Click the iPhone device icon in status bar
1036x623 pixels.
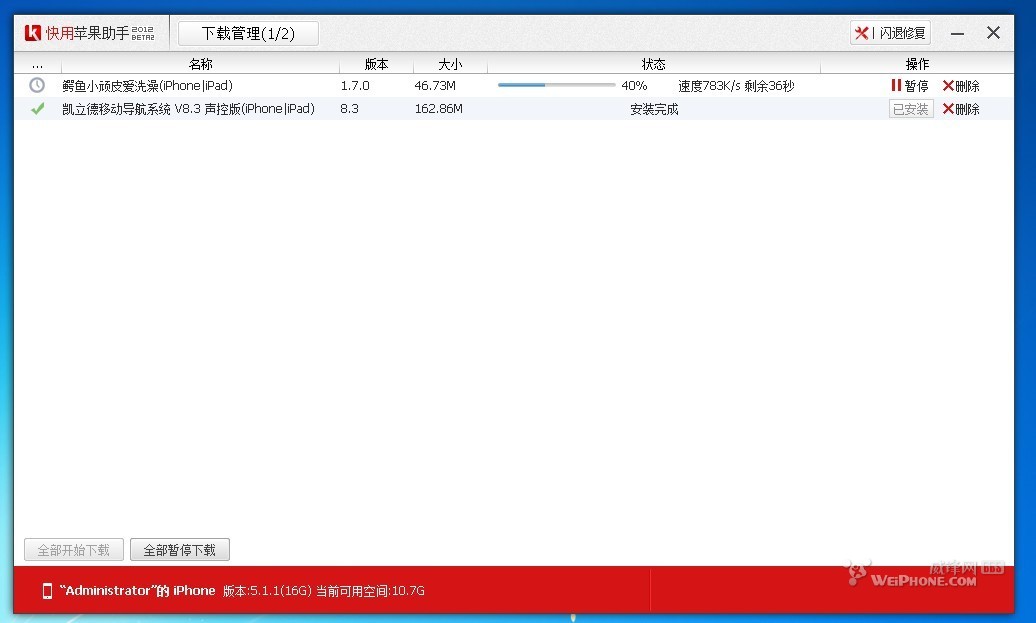(47, 591)
